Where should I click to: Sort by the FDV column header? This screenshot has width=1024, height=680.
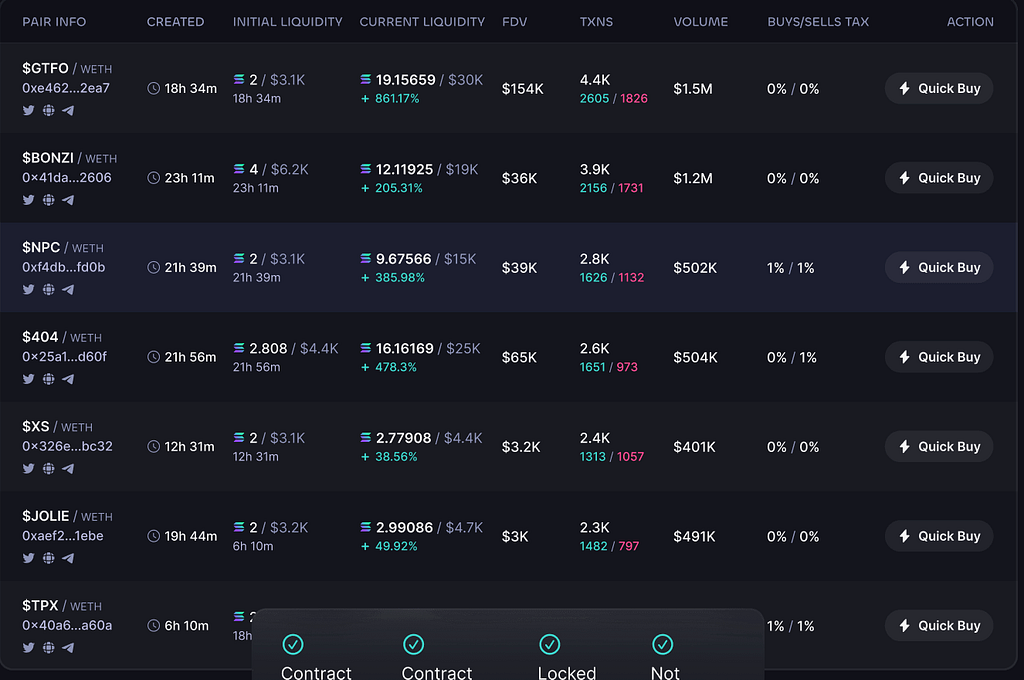tap(514, 22)
